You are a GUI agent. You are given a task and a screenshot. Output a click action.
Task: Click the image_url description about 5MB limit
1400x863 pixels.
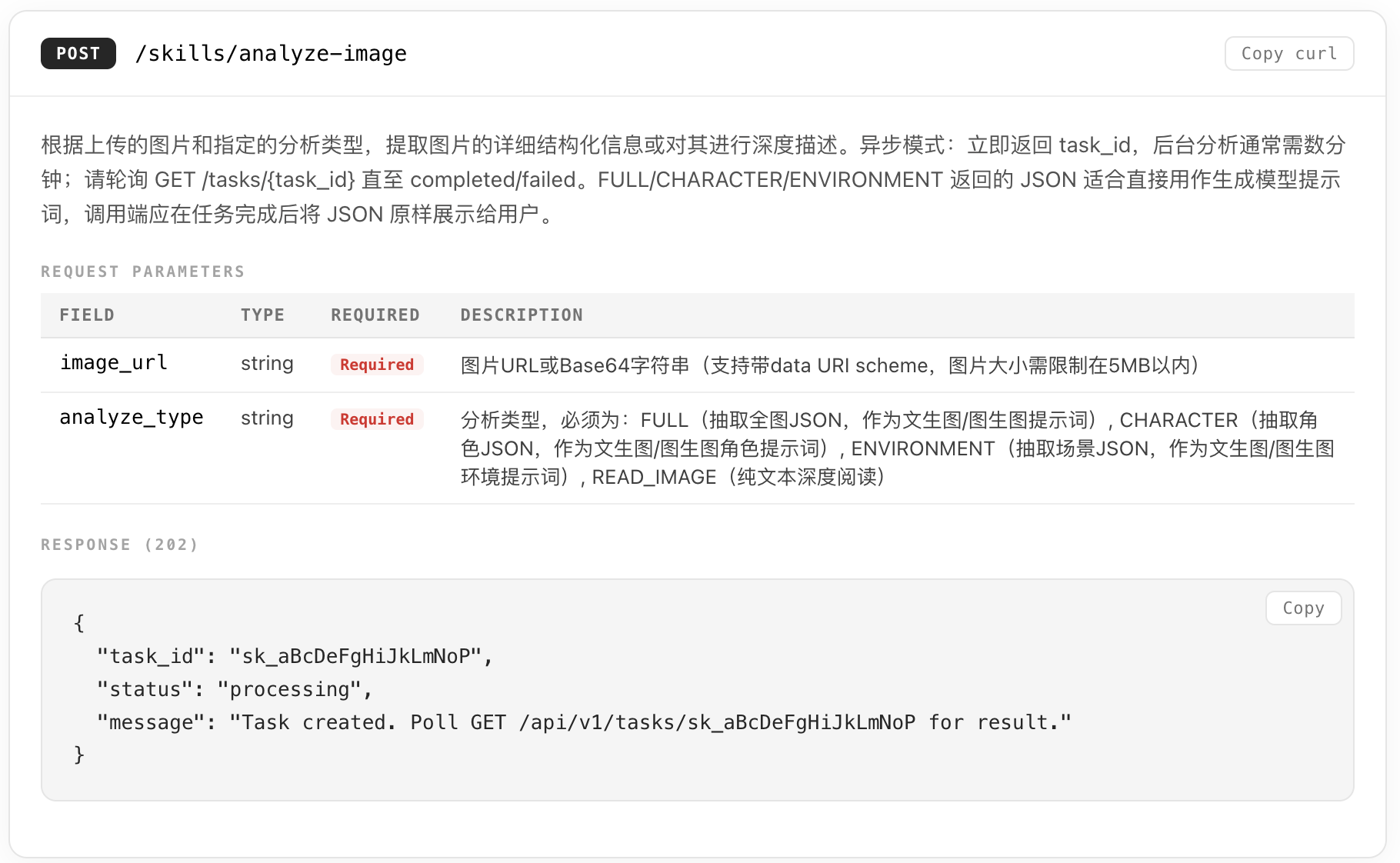click(x=829, y=365)
